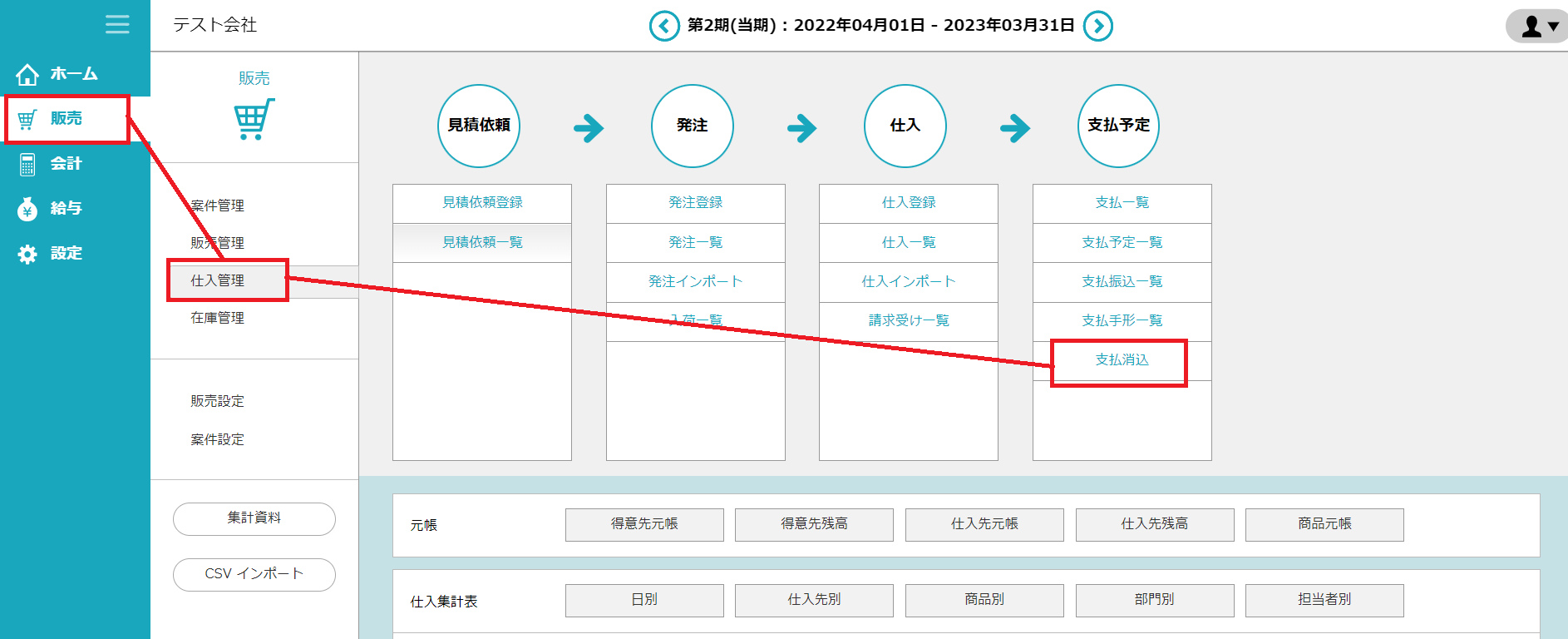Select the 会計 calculator sidebar item
The height and width of the screenshot is (639, 1568).
52,164
